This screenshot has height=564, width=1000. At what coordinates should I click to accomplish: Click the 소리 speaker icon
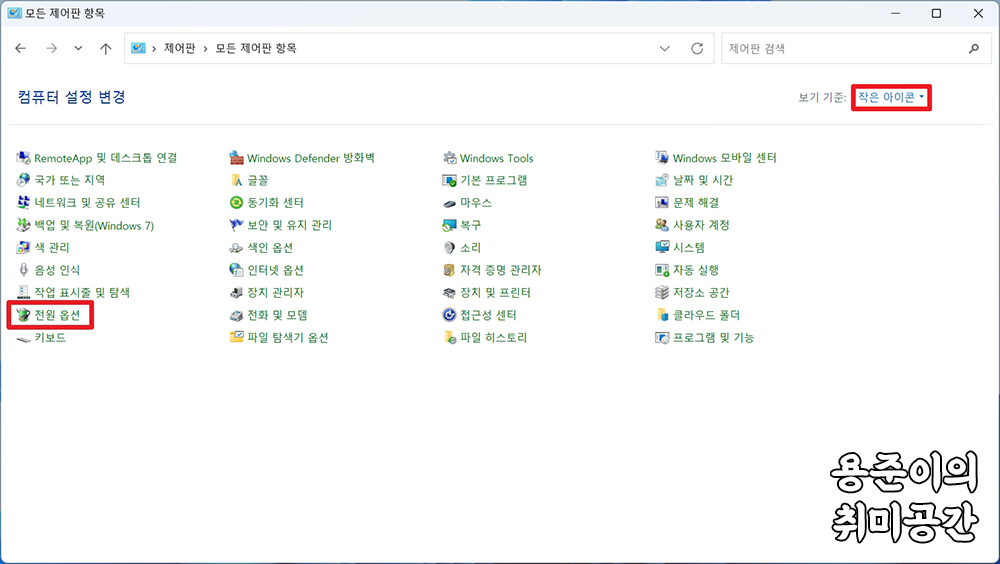click(450, 248)
